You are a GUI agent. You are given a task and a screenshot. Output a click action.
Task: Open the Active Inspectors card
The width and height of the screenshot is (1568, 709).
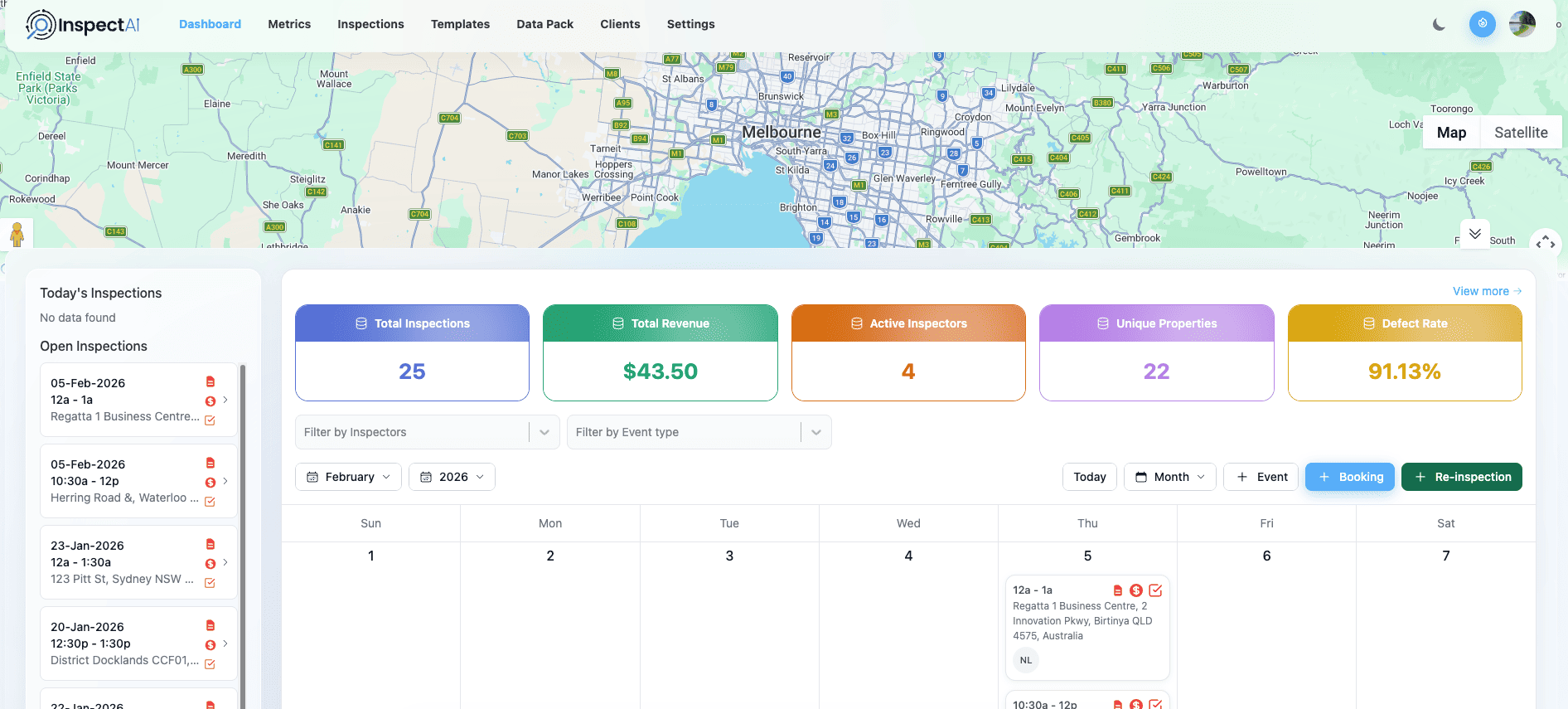pos(908,352)
